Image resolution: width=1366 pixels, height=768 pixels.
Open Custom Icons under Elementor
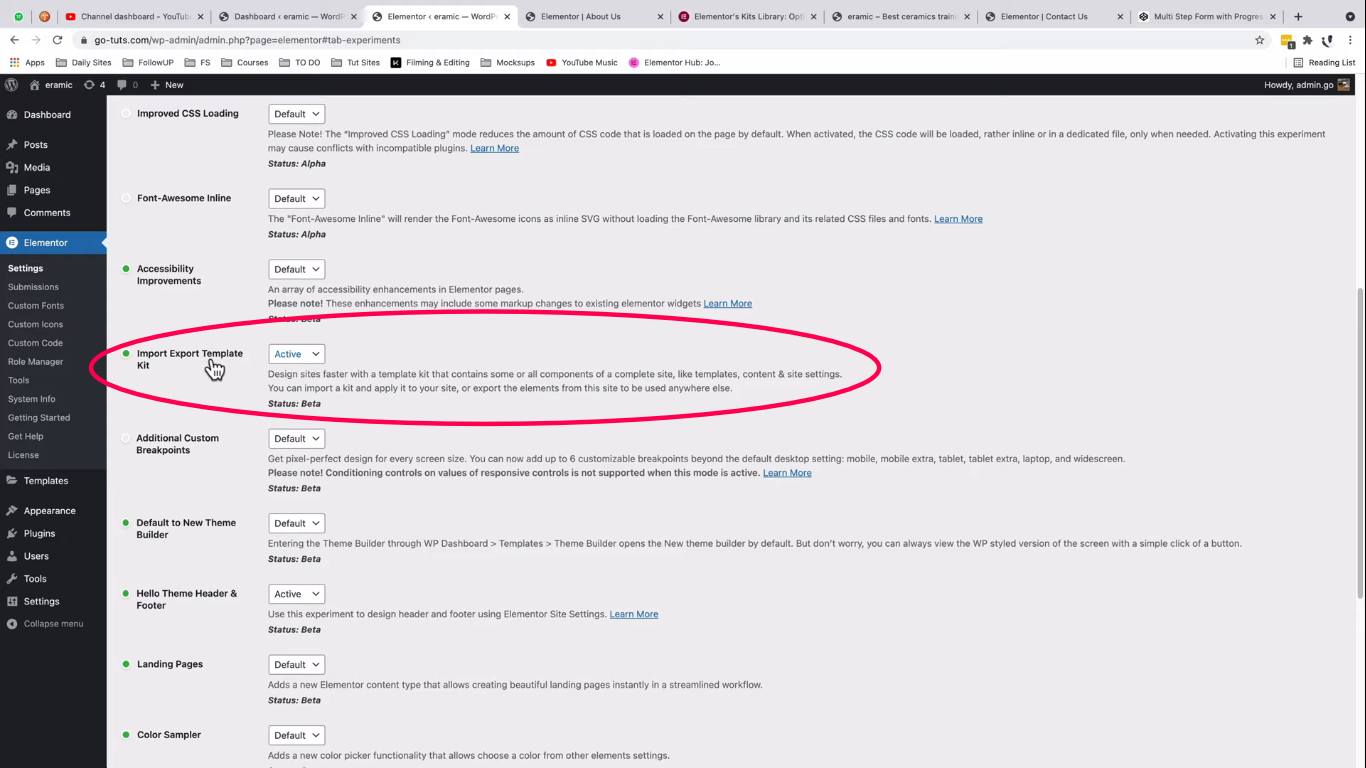pyautogui.click(x=35, y=324)
